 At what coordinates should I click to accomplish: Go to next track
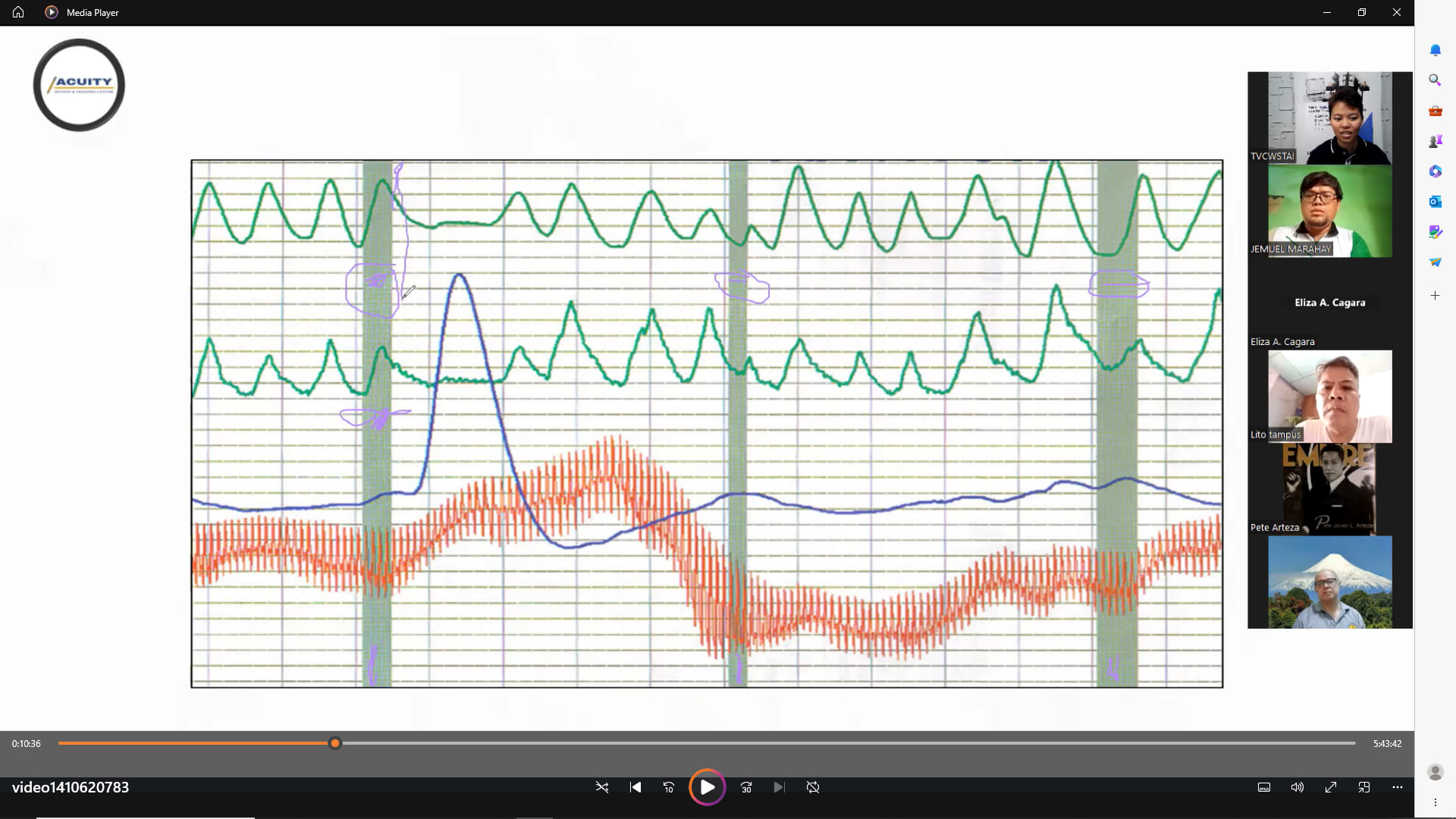[779, 787]
